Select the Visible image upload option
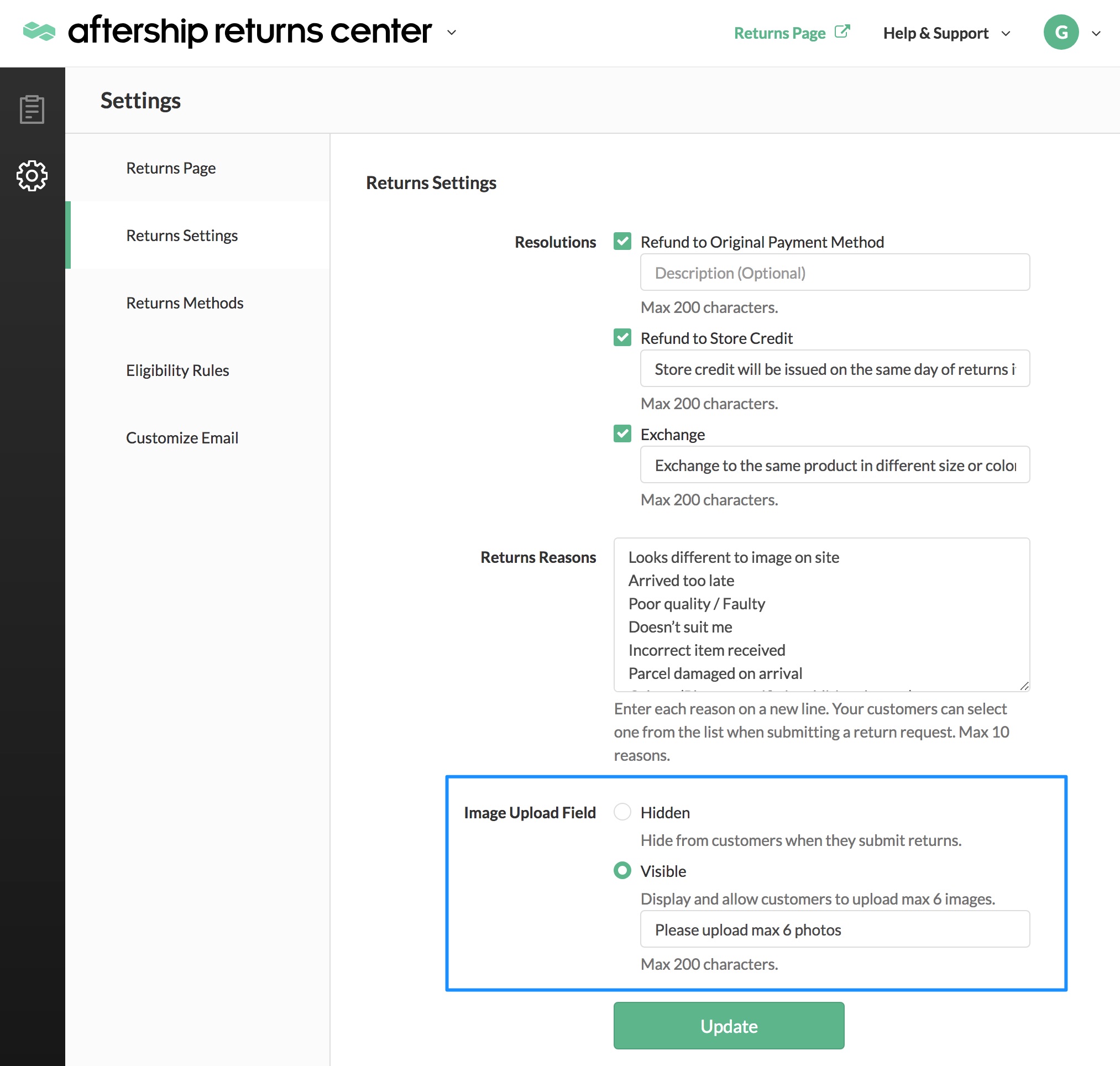Image resolution: width=1120 pixels, height=1066 pixels. pos(622,870)
